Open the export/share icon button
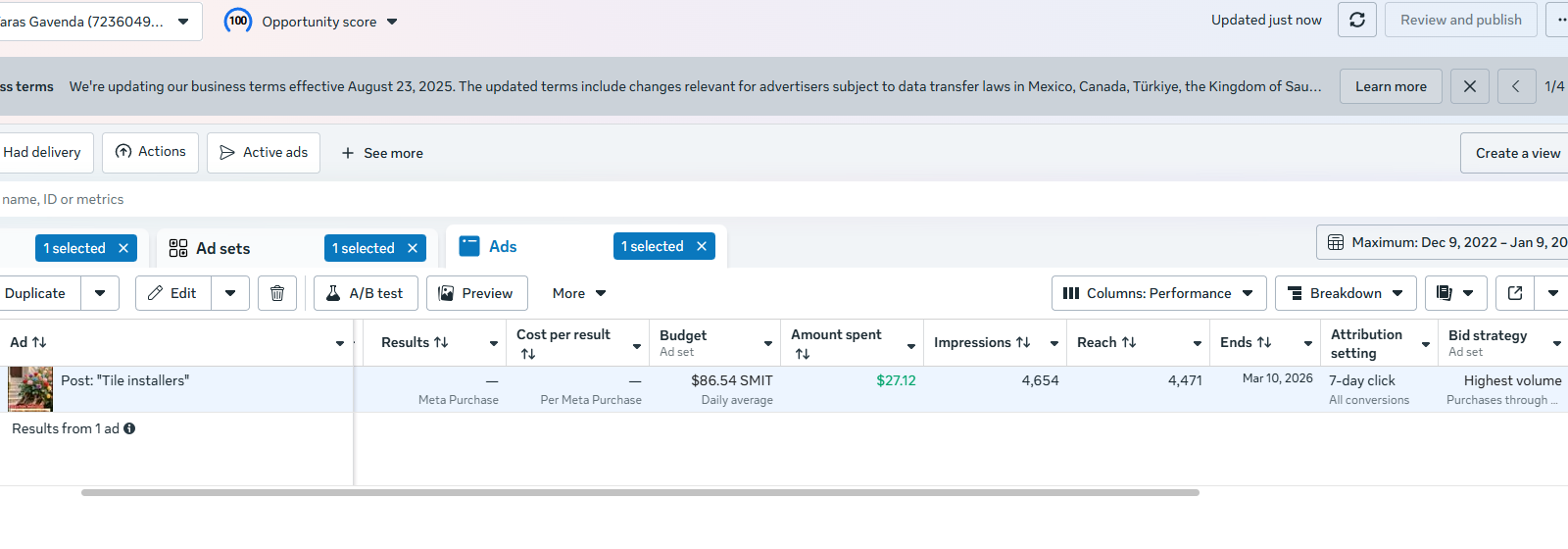This screenshot has width=1568, height=549. pos(1515,293)
